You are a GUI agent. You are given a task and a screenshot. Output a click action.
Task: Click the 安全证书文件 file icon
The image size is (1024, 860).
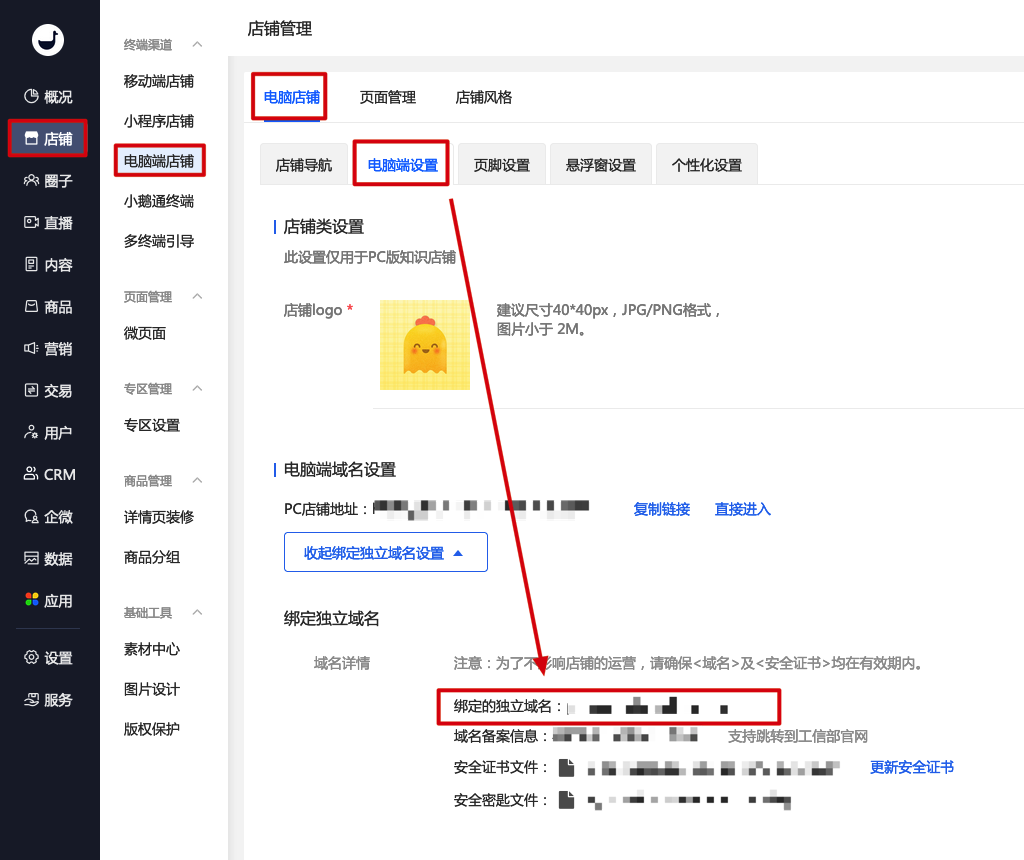coord(567,767)
